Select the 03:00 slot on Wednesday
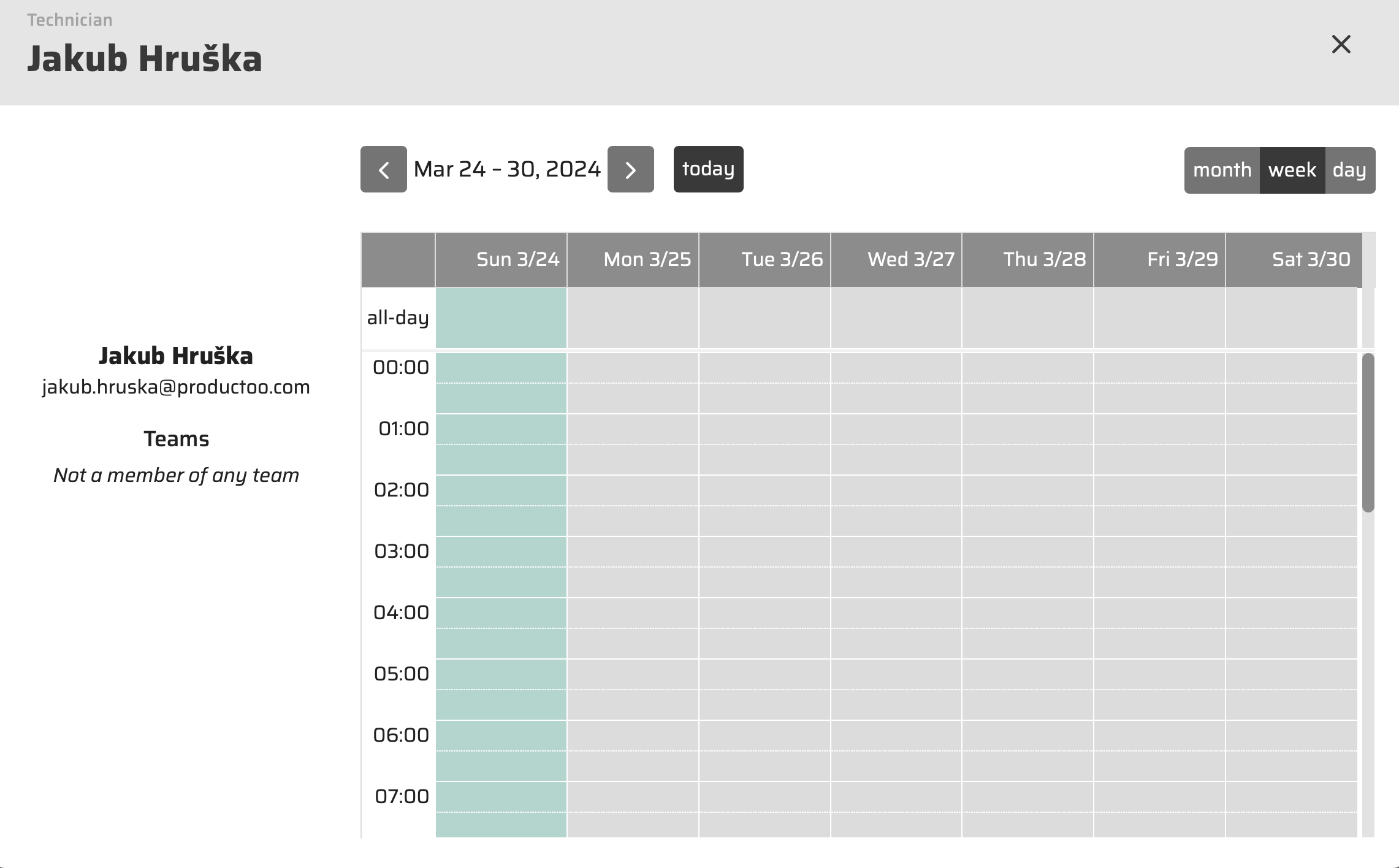Viewport: 1399px width, 868px height. pos(896,552)
